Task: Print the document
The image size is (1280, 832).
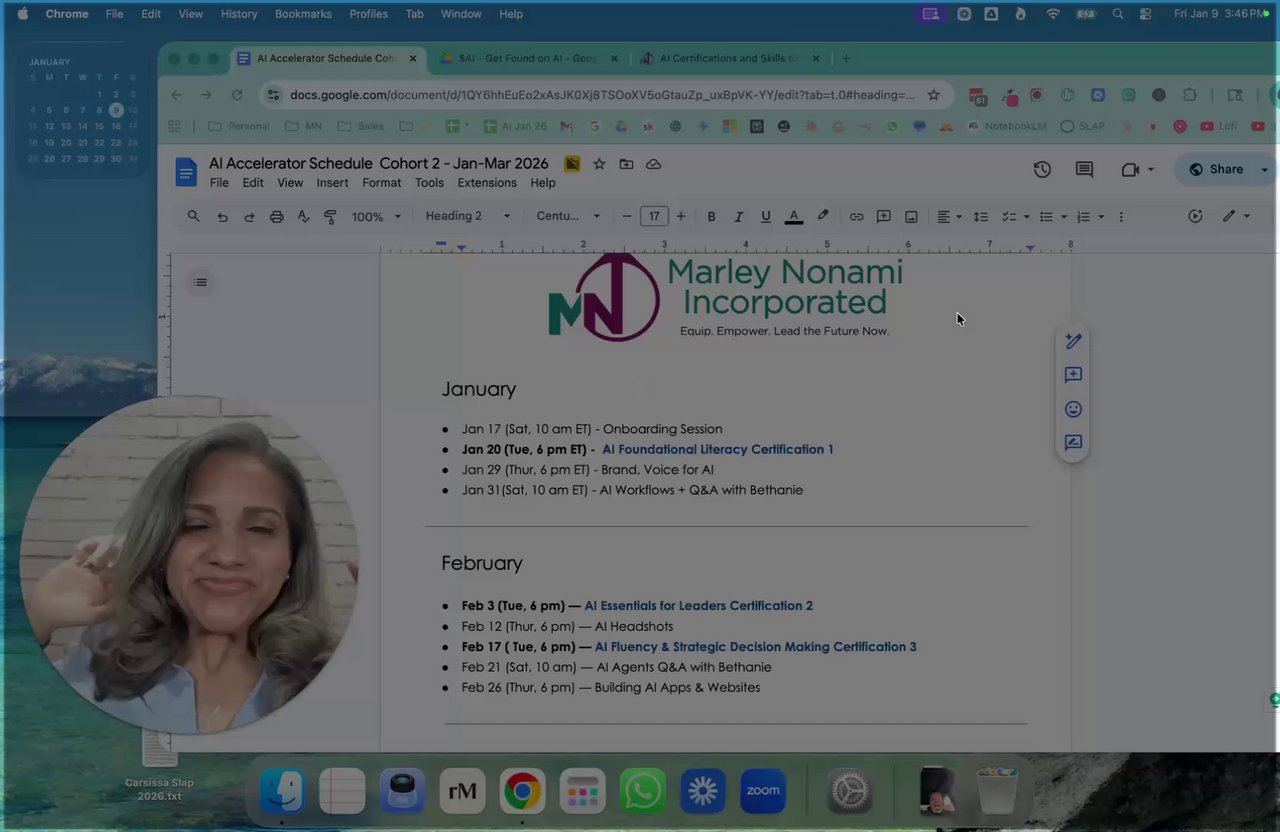Action: pos(276,216)
